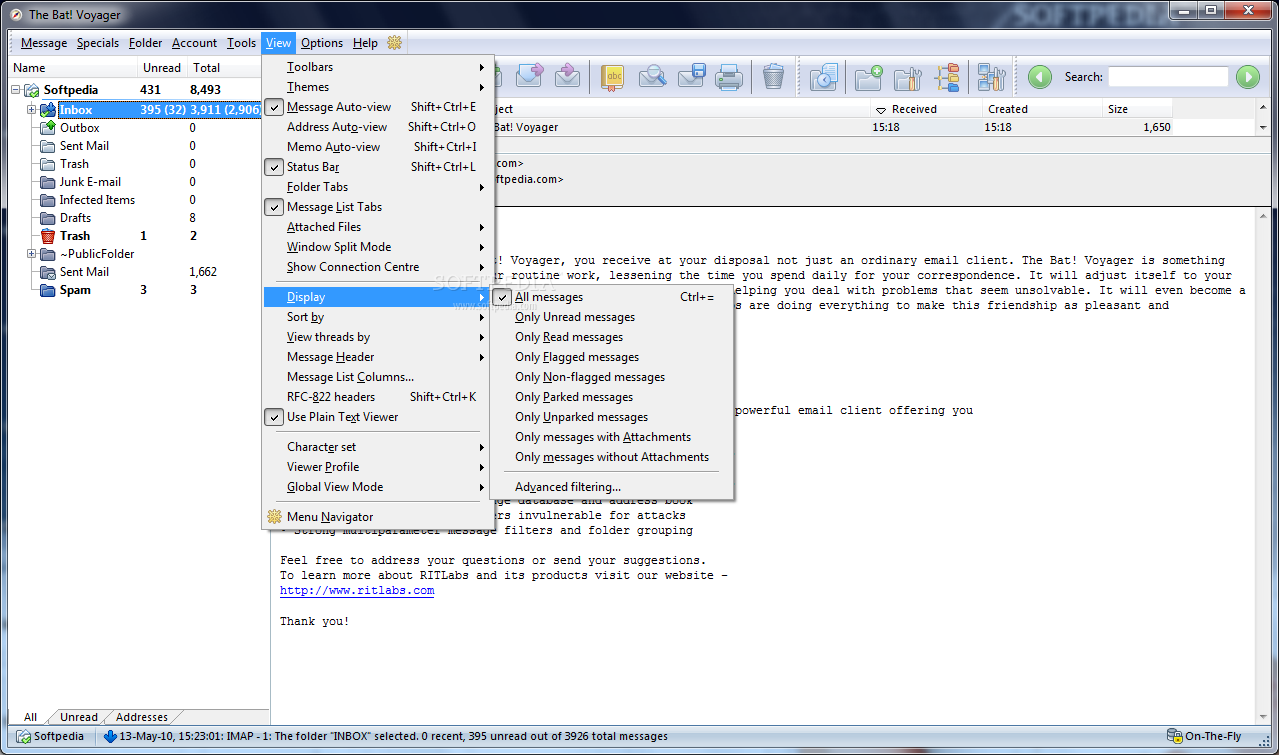Click the green forward arrow after Search field
The height and width of the screenshot is (755, 1279).
(x=1247, y=77)
